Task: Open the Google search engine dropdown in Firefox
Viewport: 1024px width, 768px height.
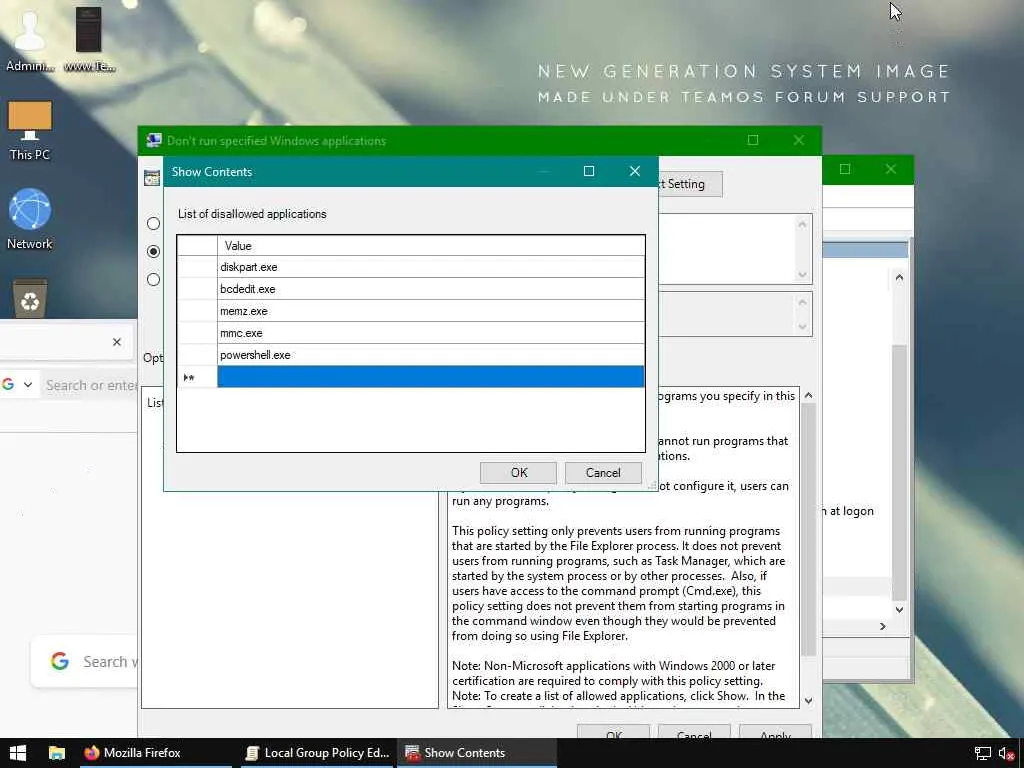Action: [18, 385]
